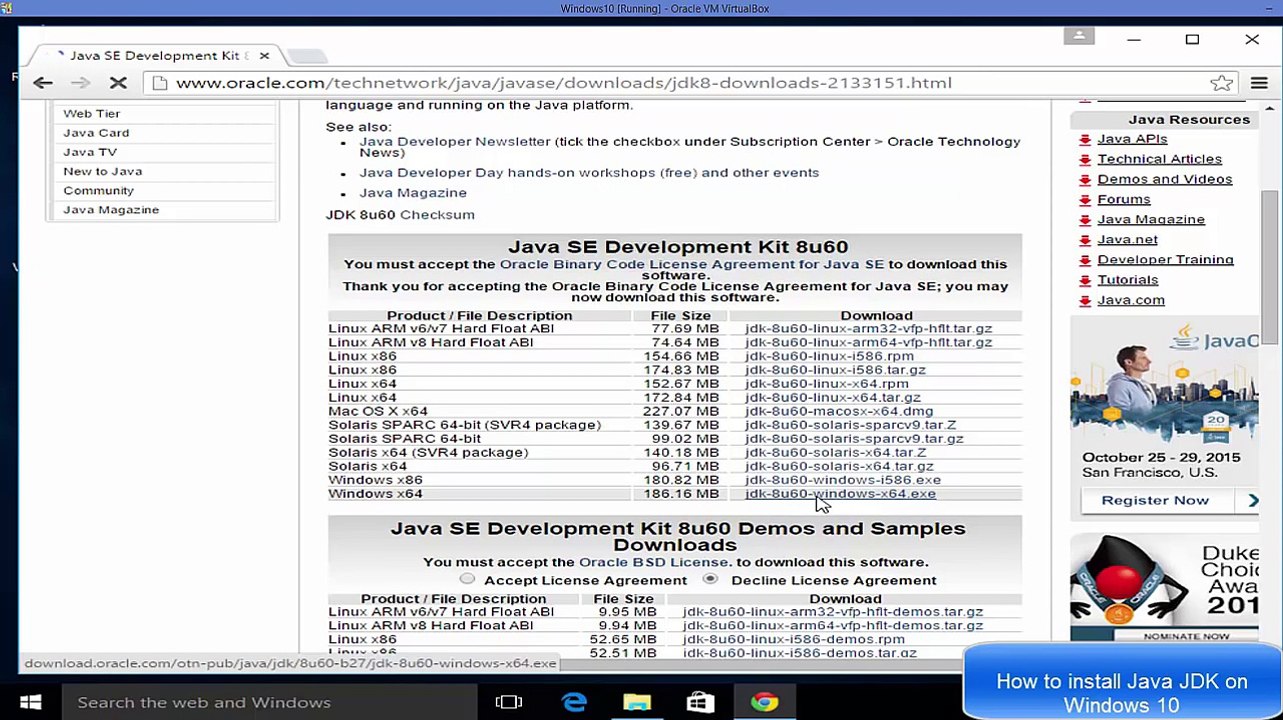This screenshot has width=1283, height=720.
Task: Click the Register Now button
Action: (1155, 500)
